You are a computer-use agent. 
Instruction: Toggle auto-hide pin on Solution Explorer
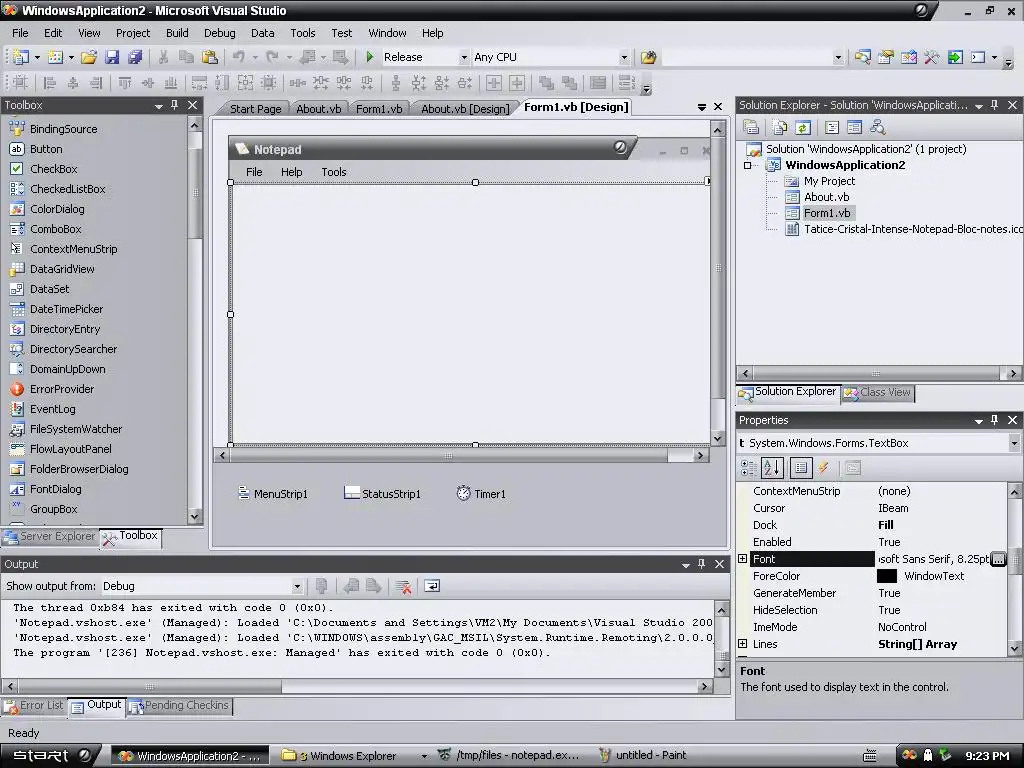point(995,105)
